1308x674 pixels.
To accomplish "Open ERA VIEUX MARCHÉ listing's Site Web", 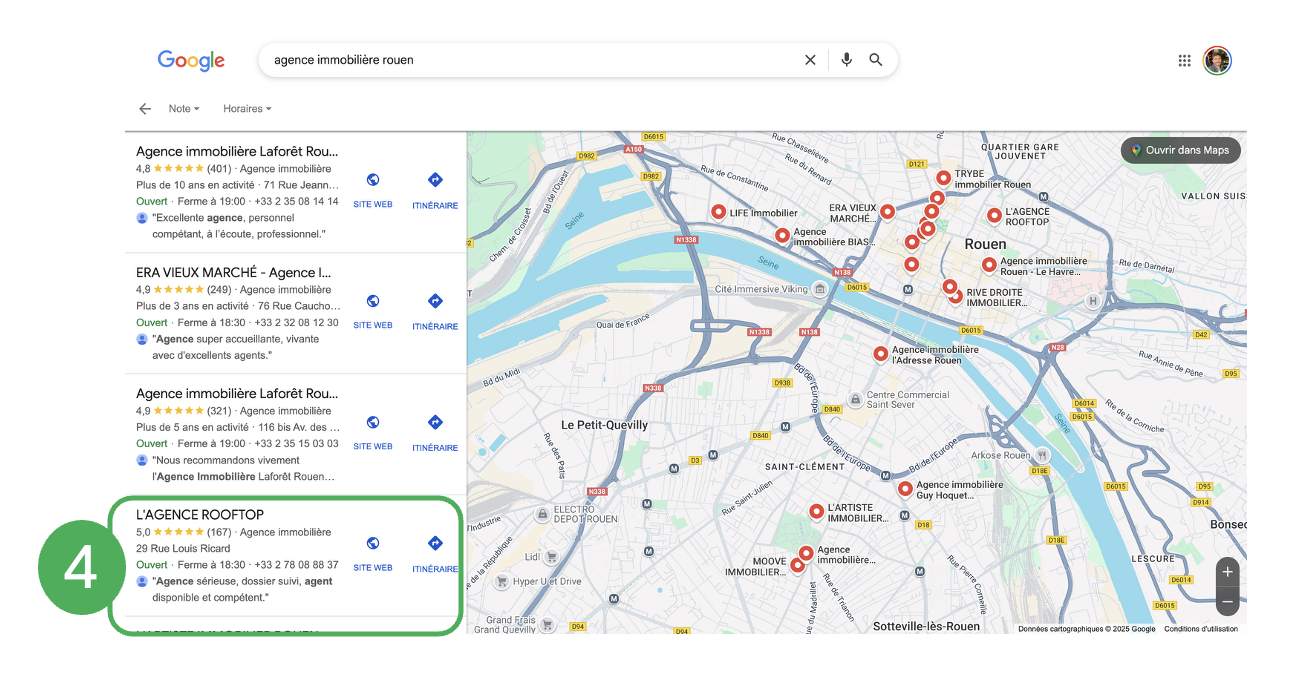I will pos(373,311).
